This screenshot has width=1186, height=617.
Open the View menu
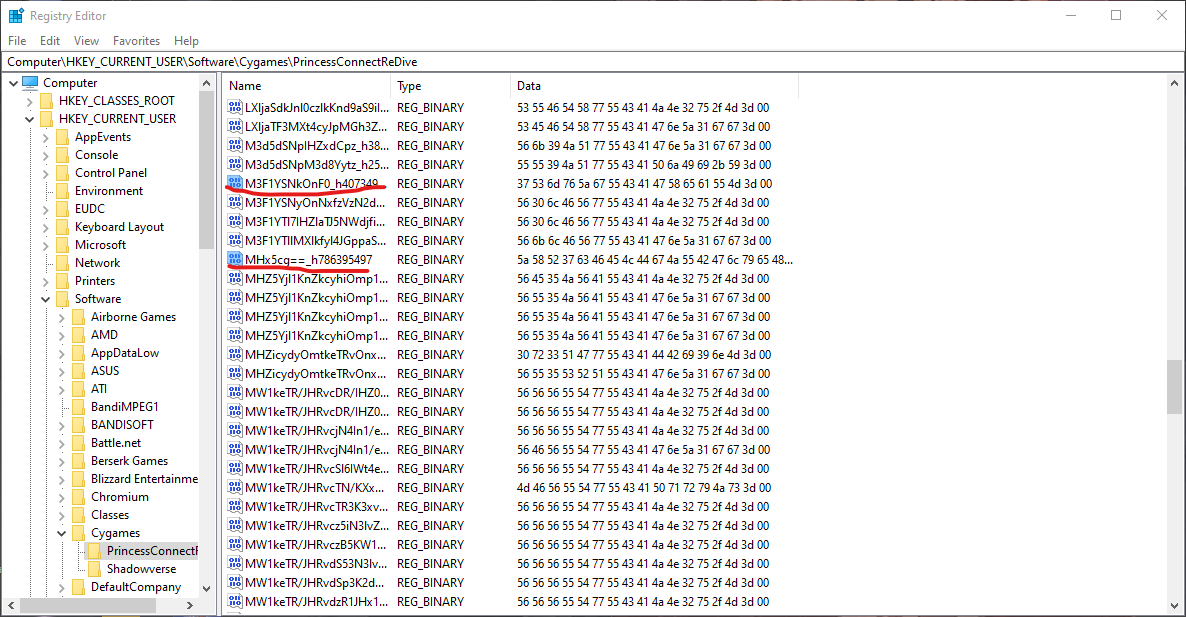[85, 41]
